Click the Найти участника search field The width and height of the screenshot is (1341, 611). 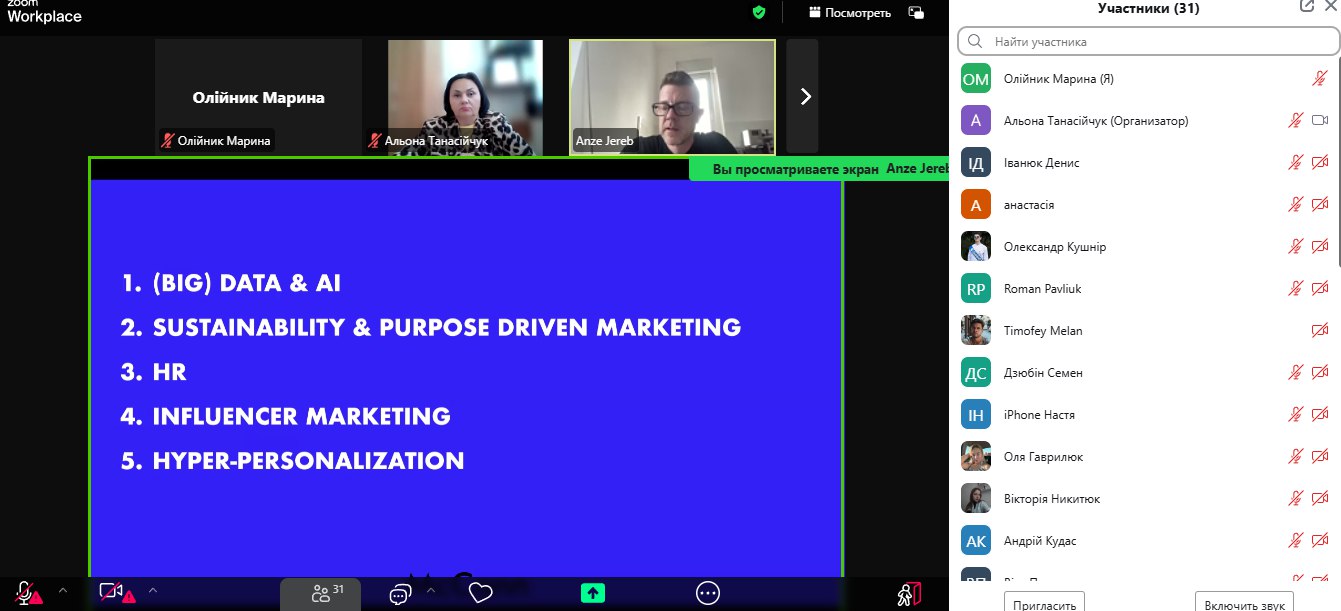1148,42
